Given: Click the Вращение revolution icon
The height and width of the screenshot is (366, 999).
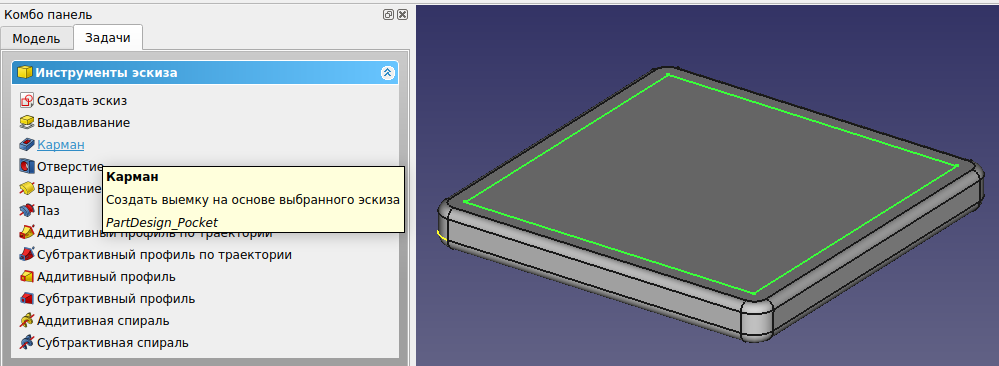Looking at the screenshot, I should click(27, 189).
